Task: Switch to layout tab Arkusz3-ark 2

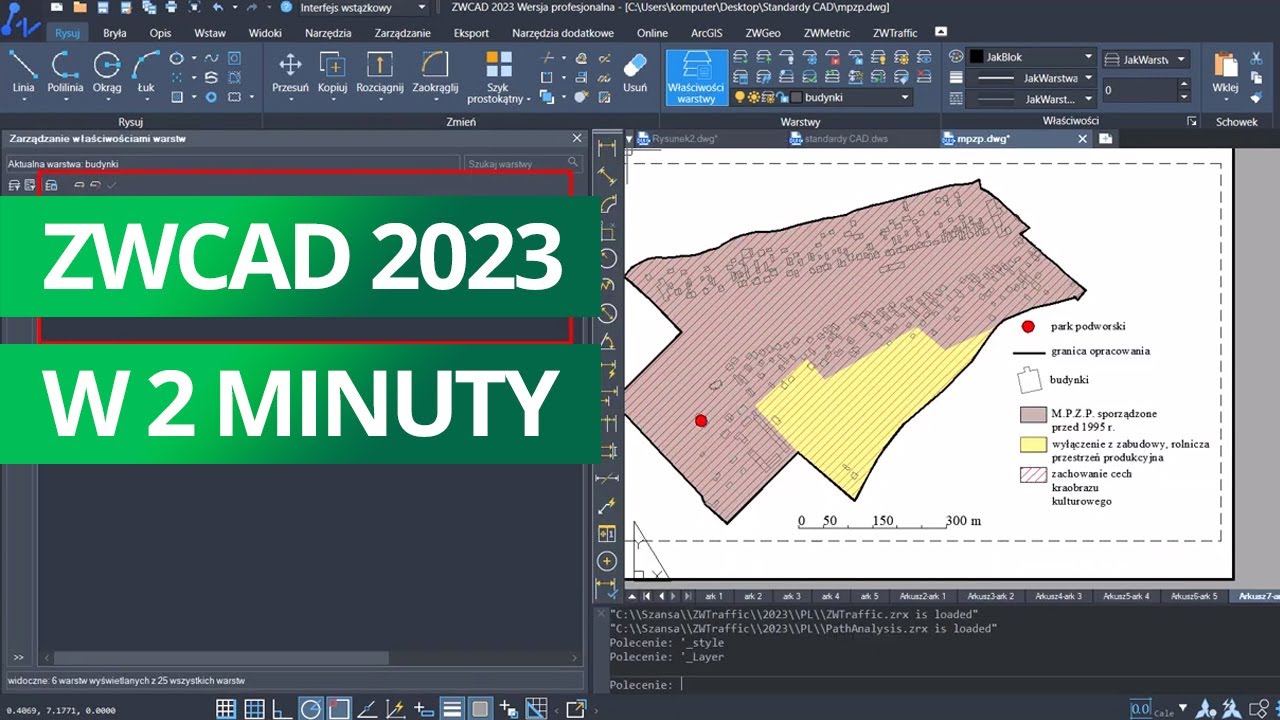Action: click(990, 596)
